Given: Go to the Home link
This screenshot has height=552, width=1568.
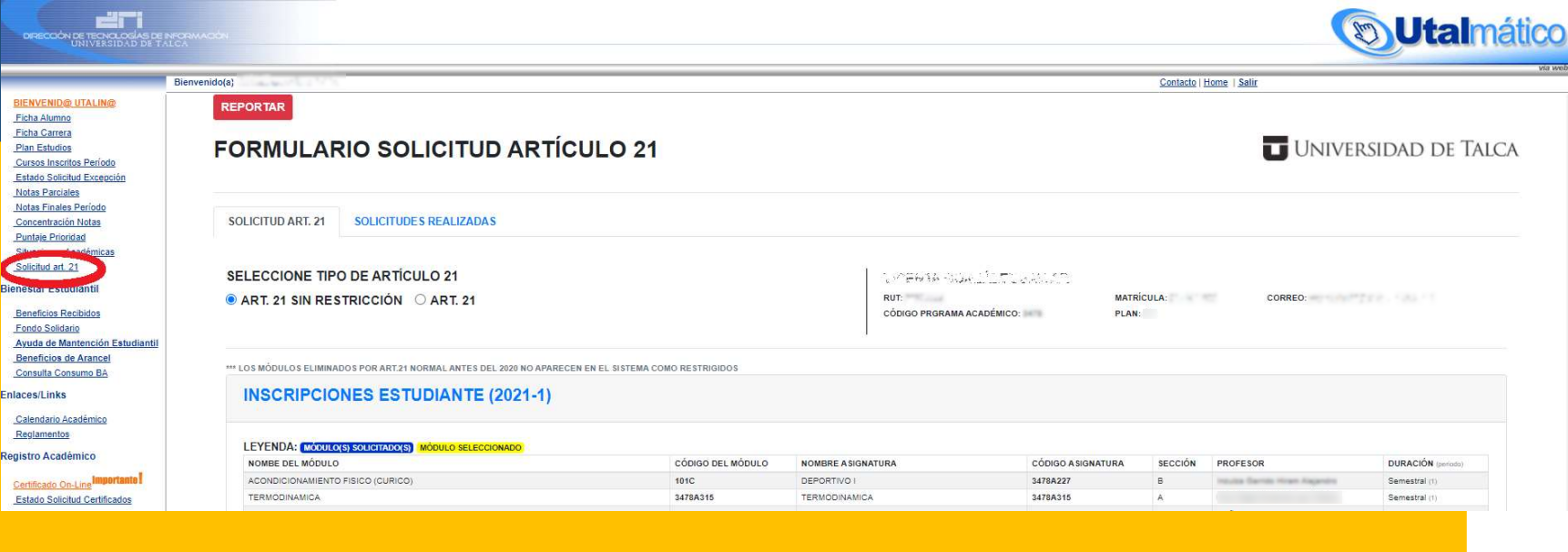Looking at the screenshot, I should coord(1215,82).
